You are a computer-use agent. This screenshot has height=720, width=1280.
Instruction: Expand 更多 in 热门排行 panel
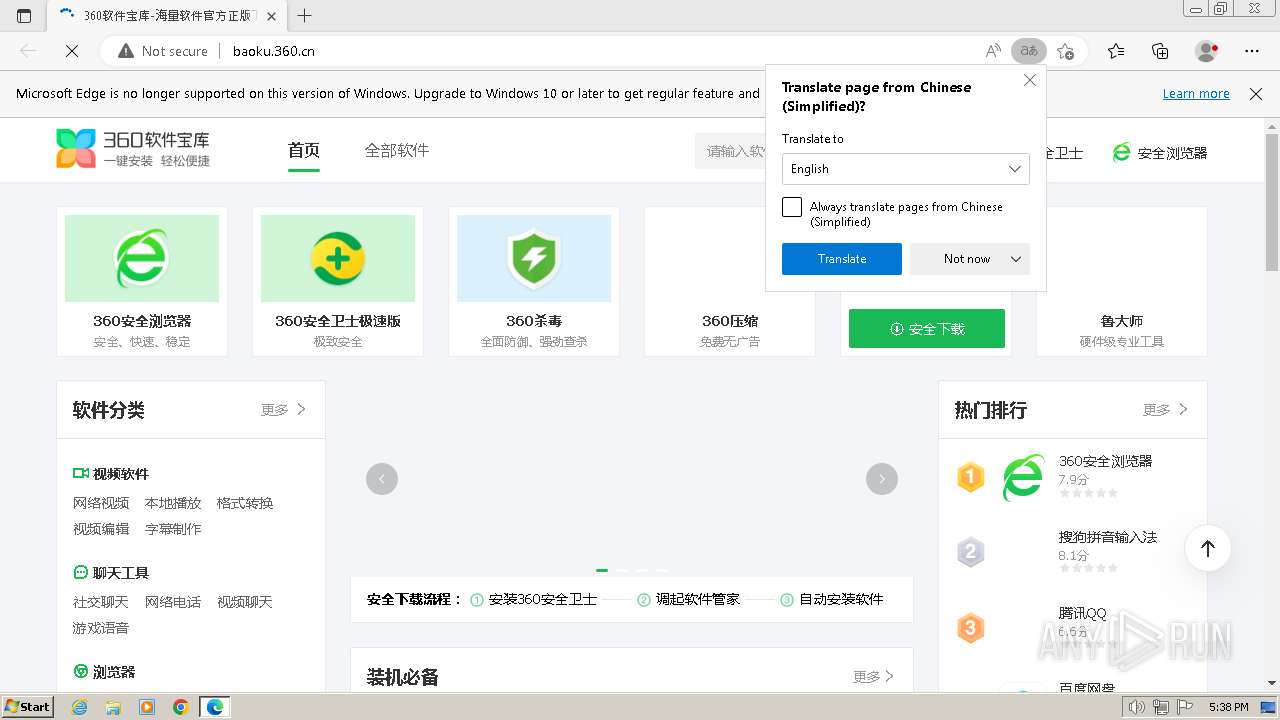(1166, 410)
